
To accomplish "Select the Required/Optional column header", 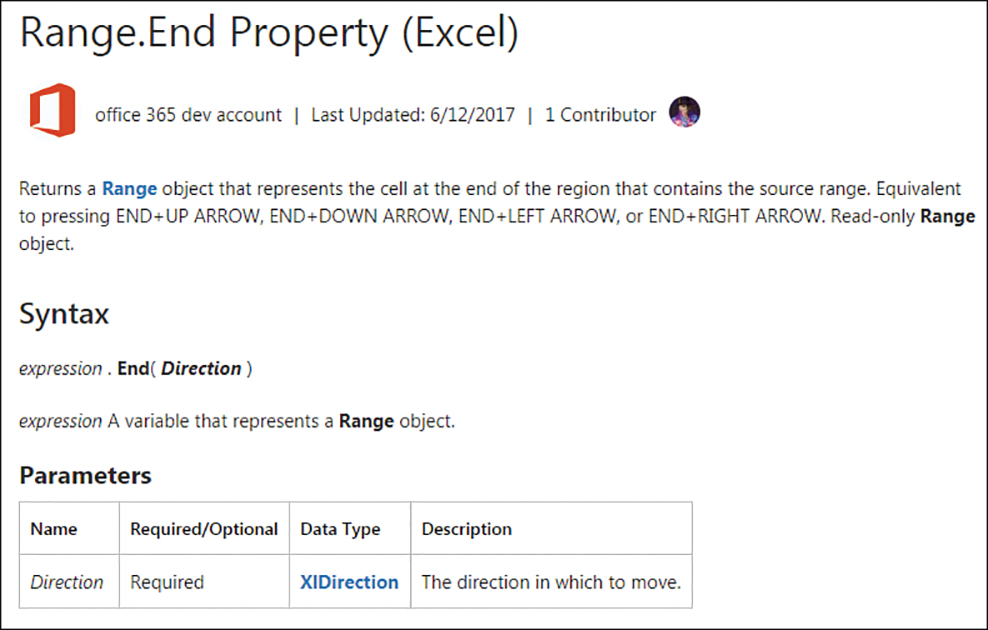I will [x=204, y=529].
